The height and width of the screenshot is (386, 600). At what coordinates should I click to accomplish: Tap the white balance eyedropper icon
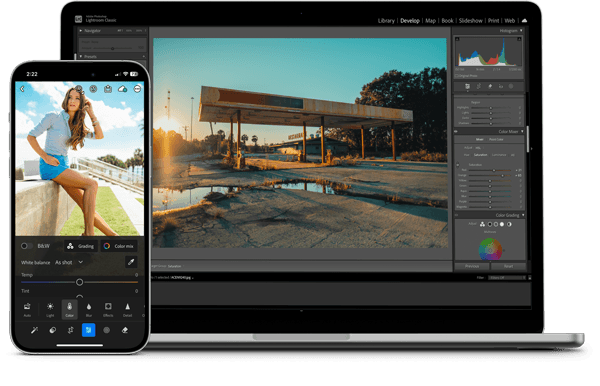click(131, 262)
